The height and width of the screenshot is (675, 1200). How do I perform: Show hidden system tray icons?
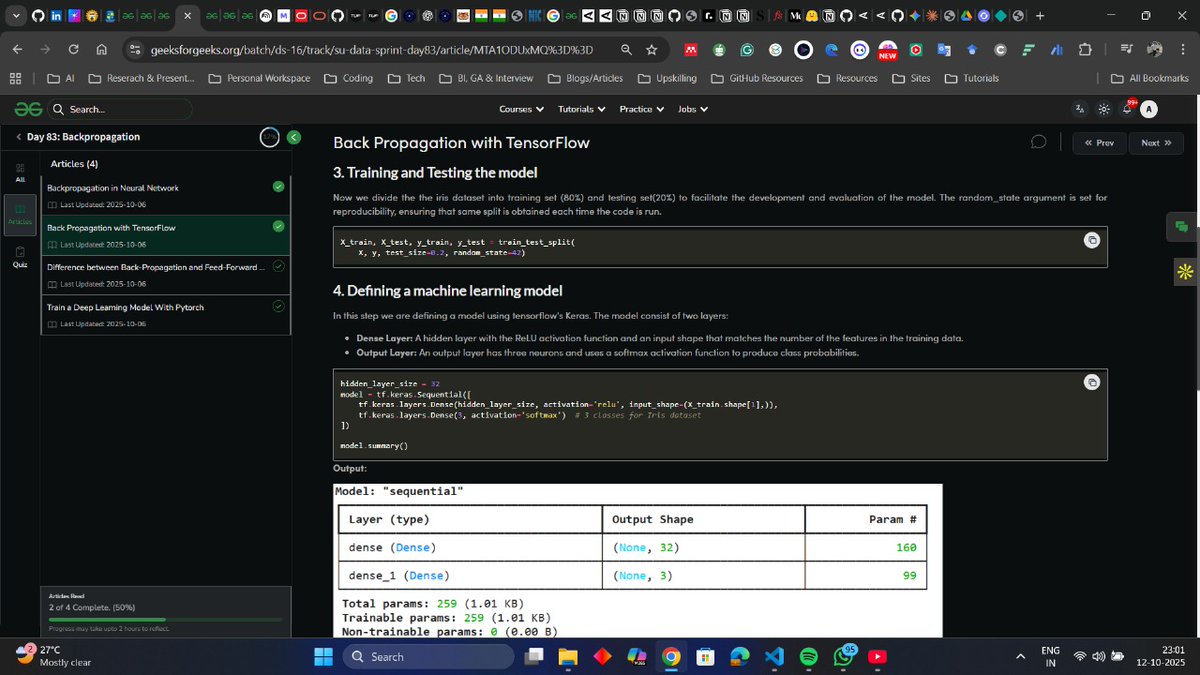pos(1021,656)
